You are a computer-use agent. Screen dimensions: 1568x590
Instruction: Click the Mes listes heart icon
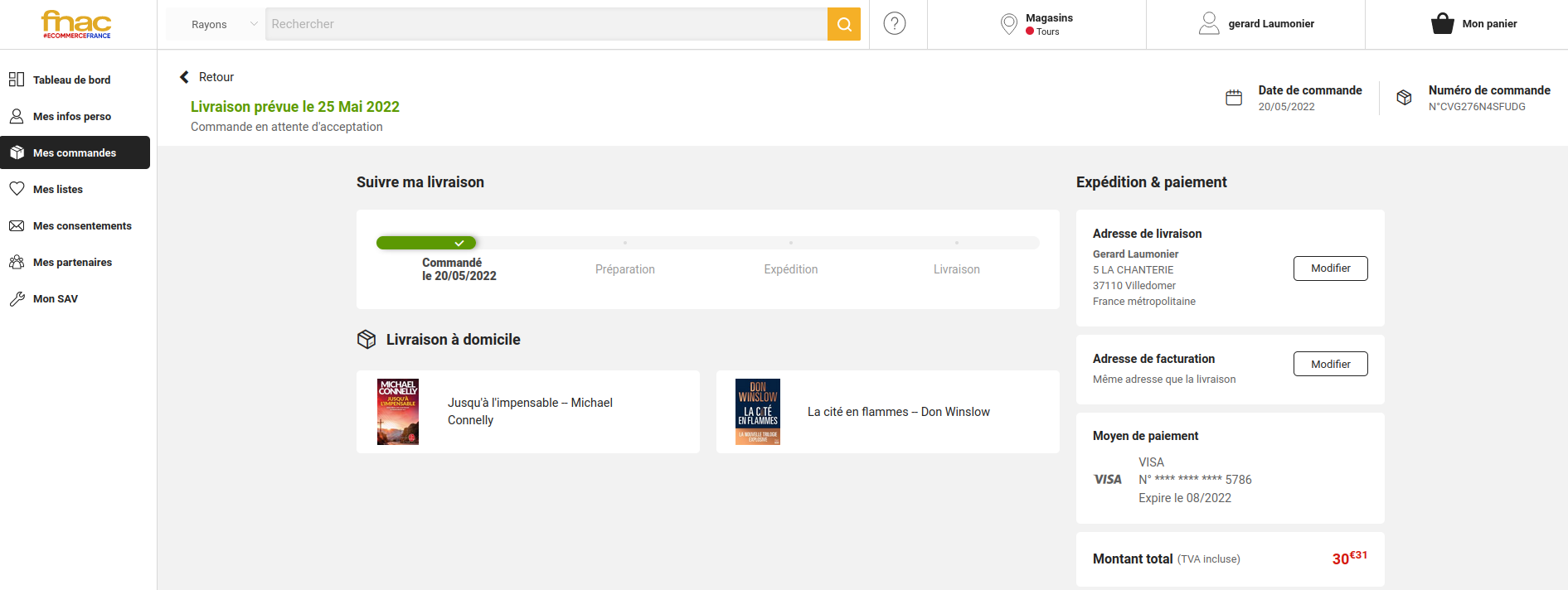tap(17, 189)
